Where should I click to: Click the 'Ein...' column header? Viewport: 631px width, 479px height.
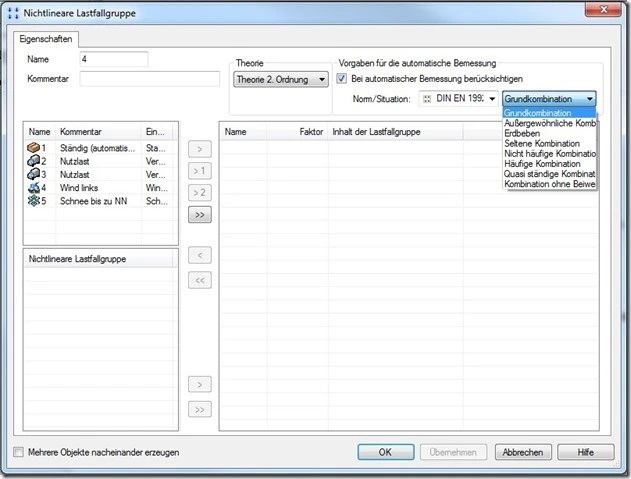157,132
